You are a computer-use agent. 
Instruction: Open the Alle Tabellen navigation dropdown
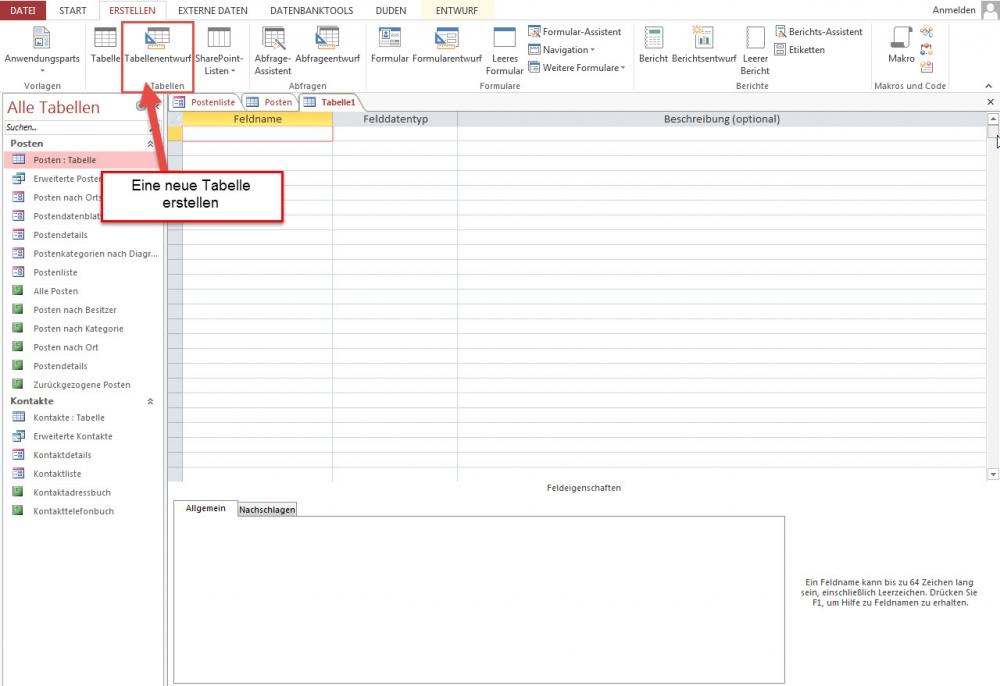[x=141, y=106]
